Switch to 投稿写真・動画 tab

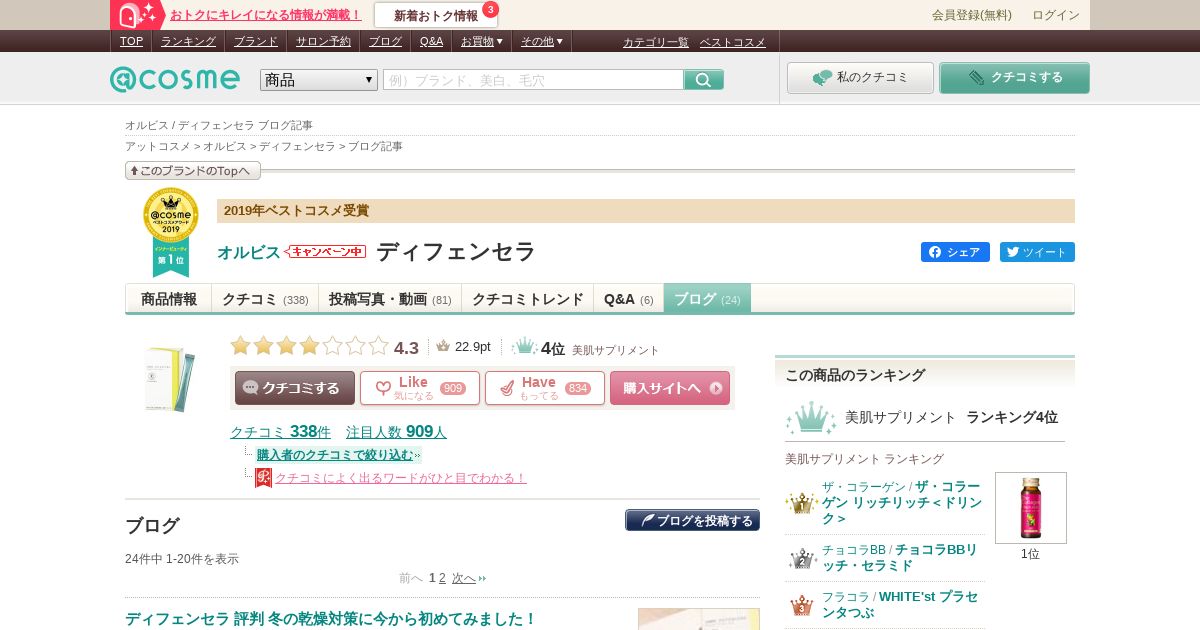coord(390,299)
